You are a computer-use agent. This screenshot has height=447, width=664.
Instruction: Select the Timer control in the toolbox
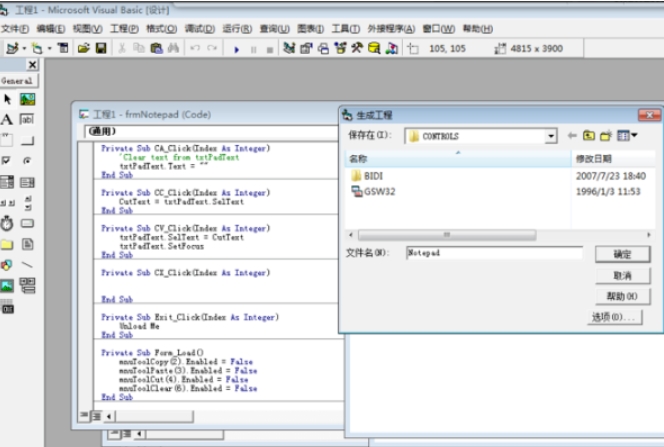tap(7, 223)
